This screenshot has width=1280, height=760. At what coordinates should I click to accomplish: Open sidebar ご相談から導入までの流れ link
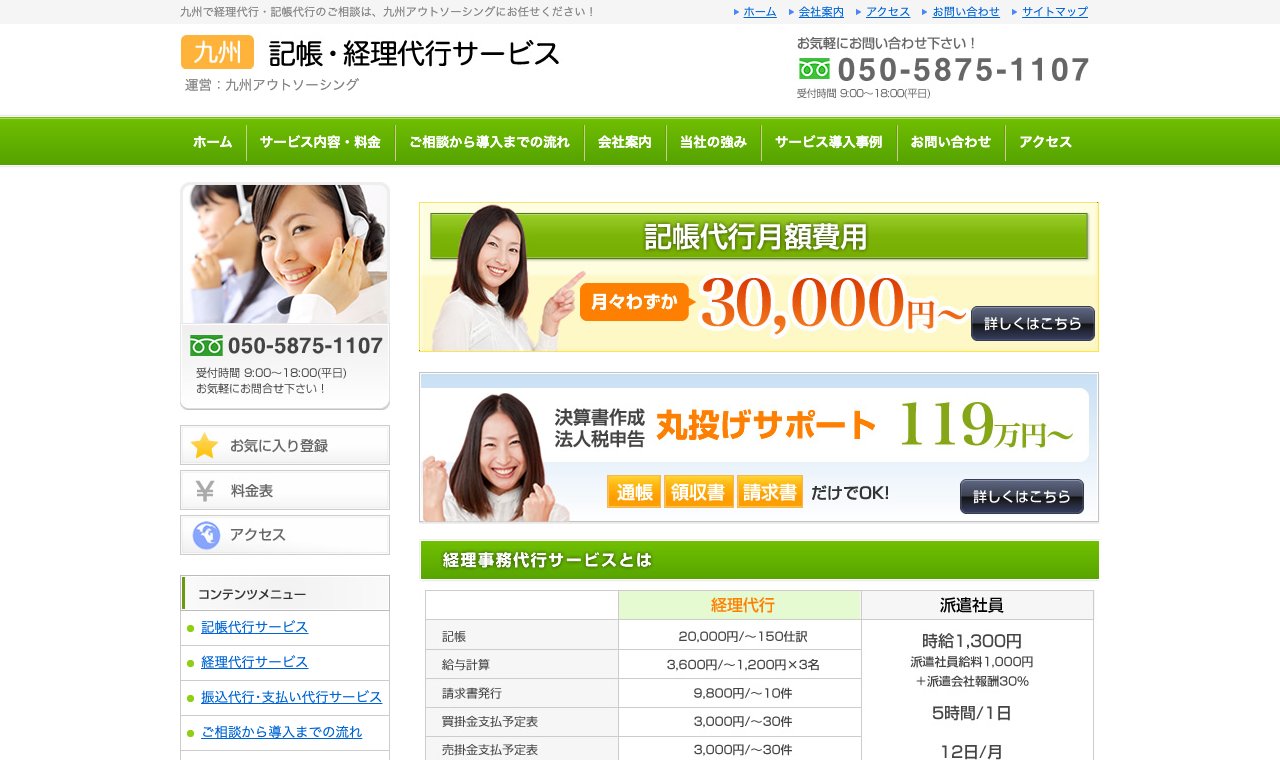click(x=282, y=732)
